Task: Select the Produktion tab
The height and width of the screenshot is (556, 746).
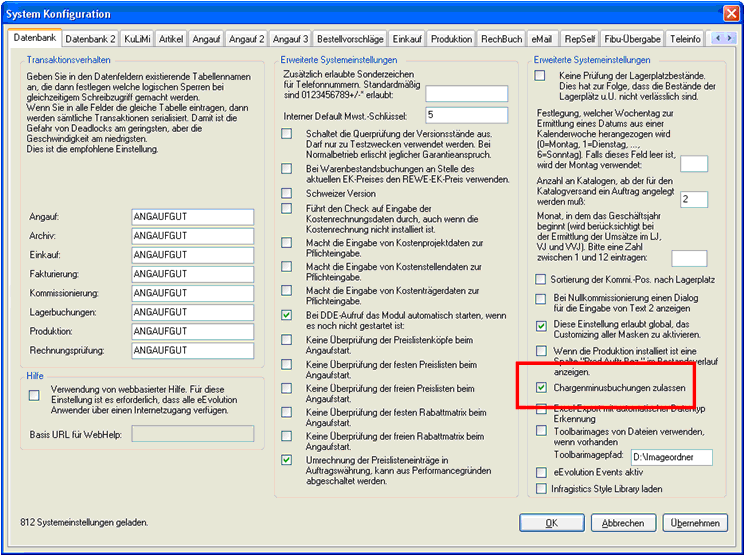Action: pyautogui.click(x=452, y=39)
